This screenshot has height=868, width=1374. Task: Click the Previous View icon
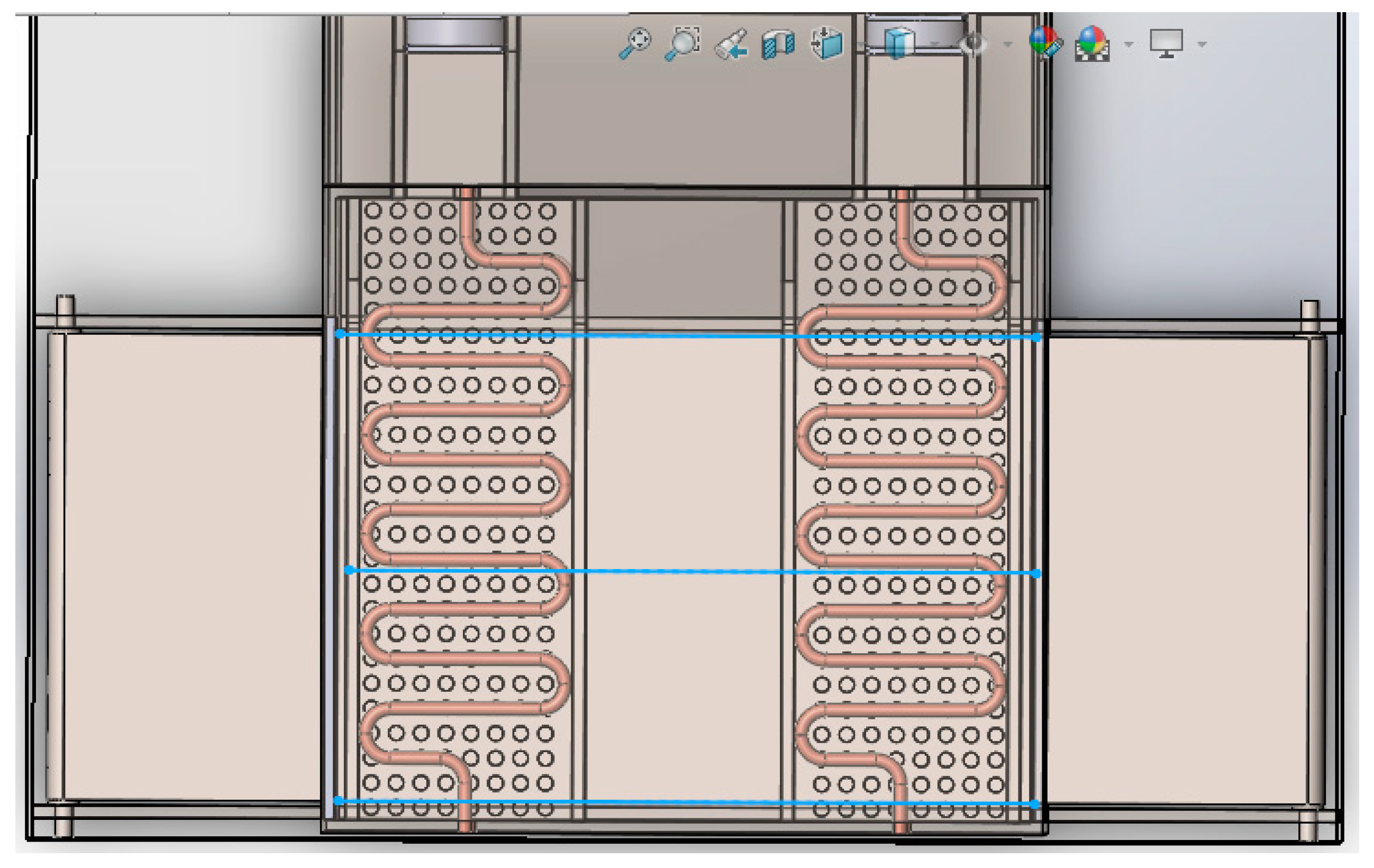coord(734,43)
